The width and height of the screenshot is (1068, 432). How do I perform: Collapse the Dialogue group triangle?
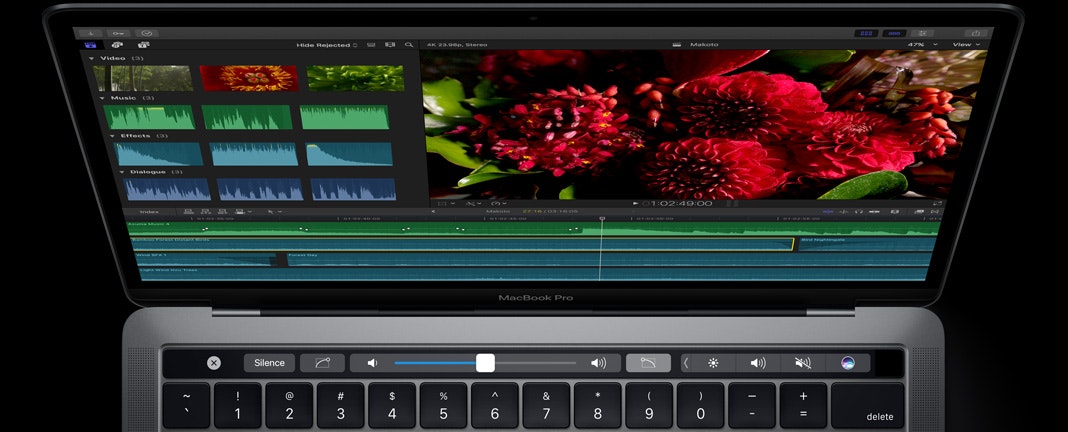click(x=122, y=172)
